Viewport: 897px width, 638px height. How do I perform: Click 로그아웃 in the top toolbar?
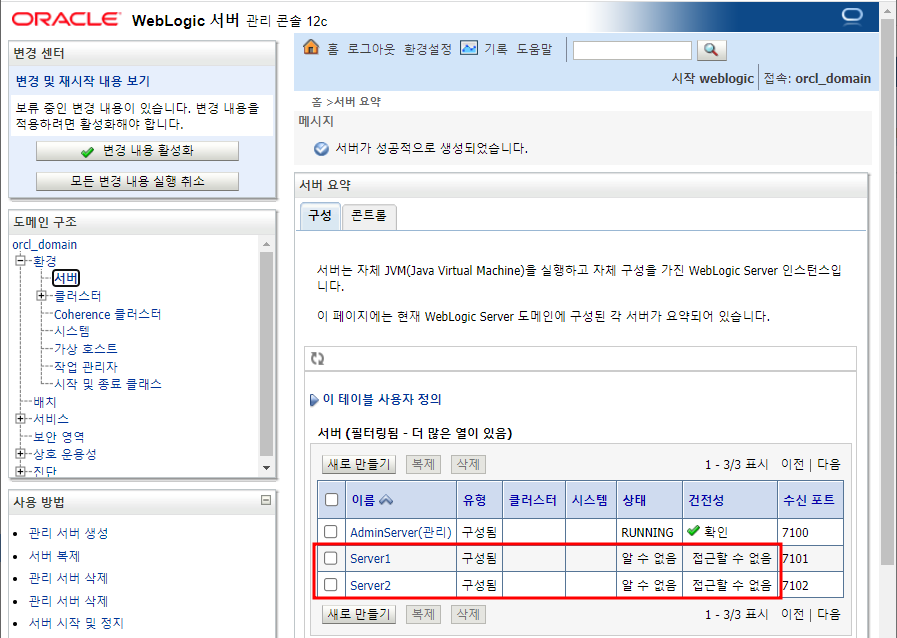[x=371, y=49]
